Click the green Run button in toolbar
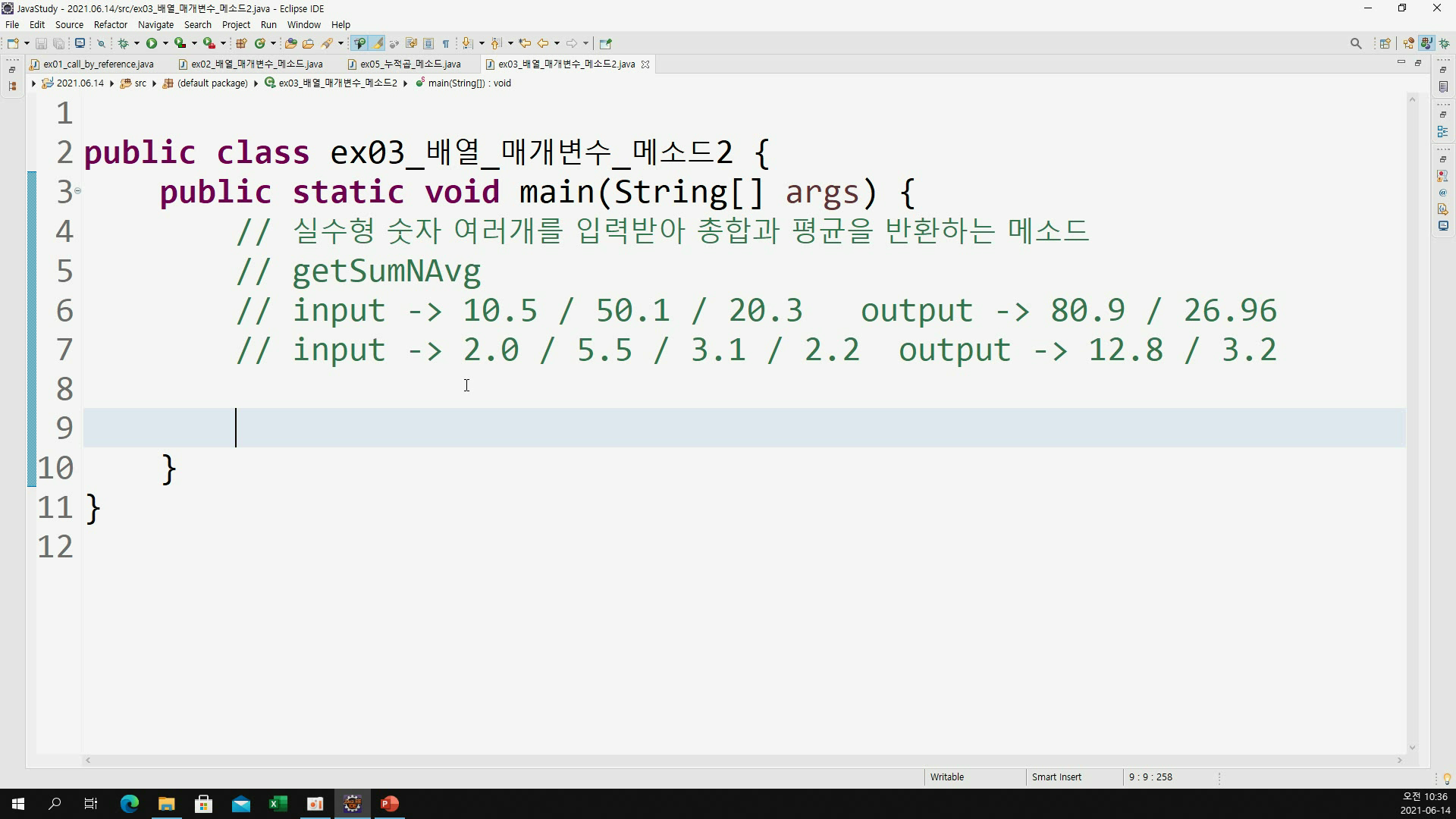Screen dimensions: 1456x819 (152, 43)
